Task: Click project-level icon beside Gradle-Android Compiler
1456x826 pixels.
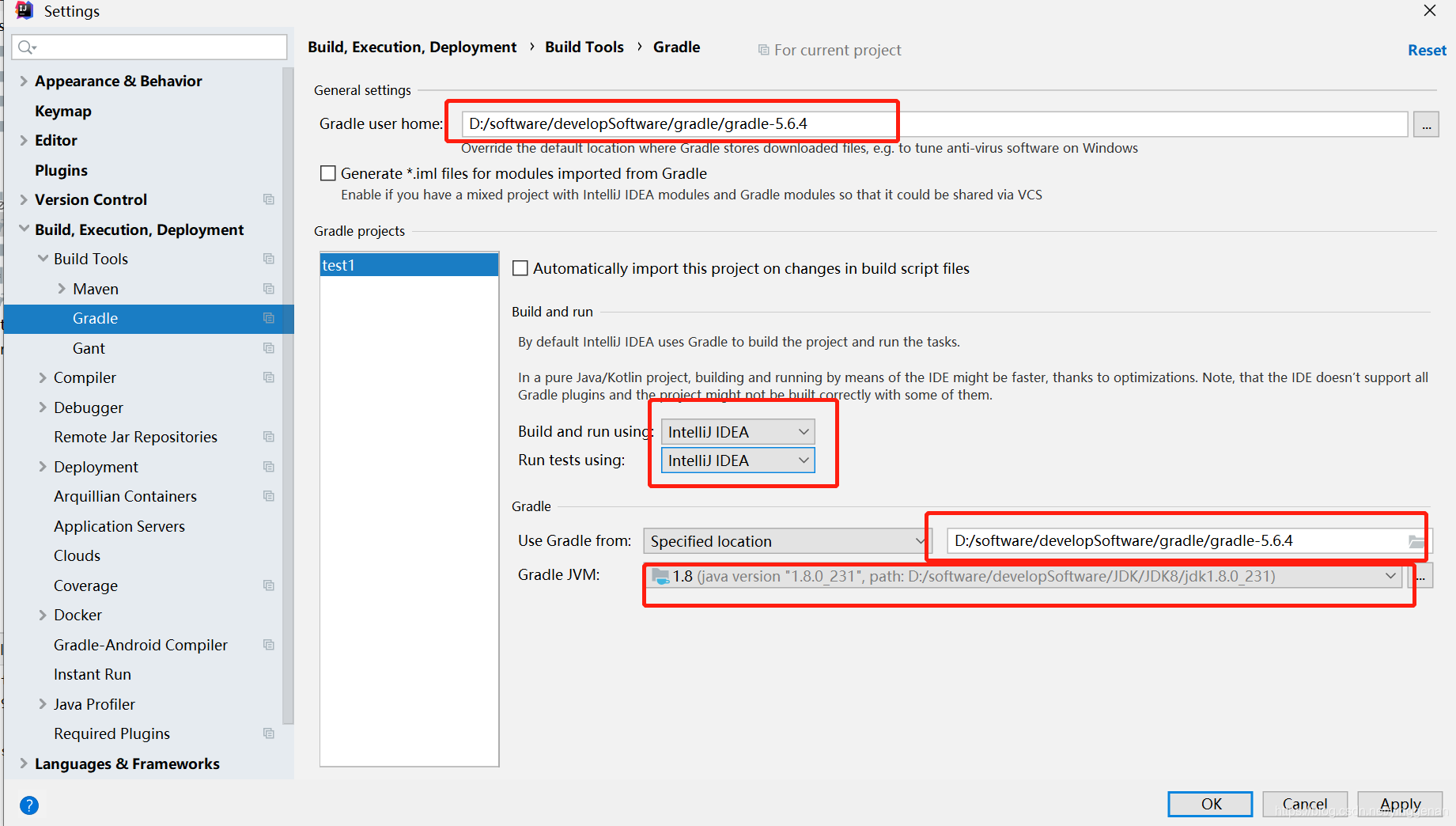Action: pos(269,645)
